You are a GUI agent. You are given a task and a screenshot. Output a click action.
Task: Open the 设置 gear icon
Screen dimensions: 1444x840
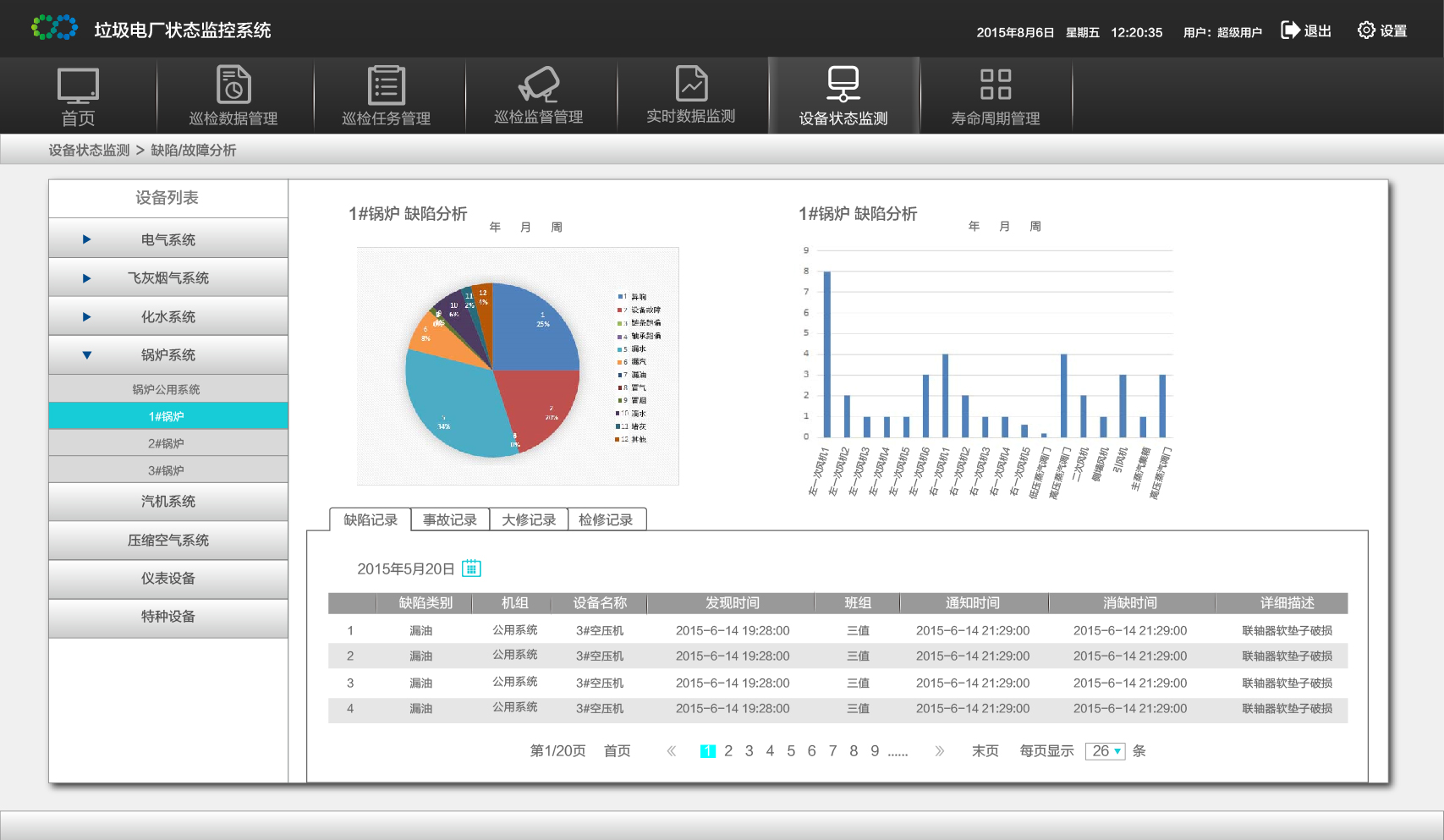pos(1366,30)
